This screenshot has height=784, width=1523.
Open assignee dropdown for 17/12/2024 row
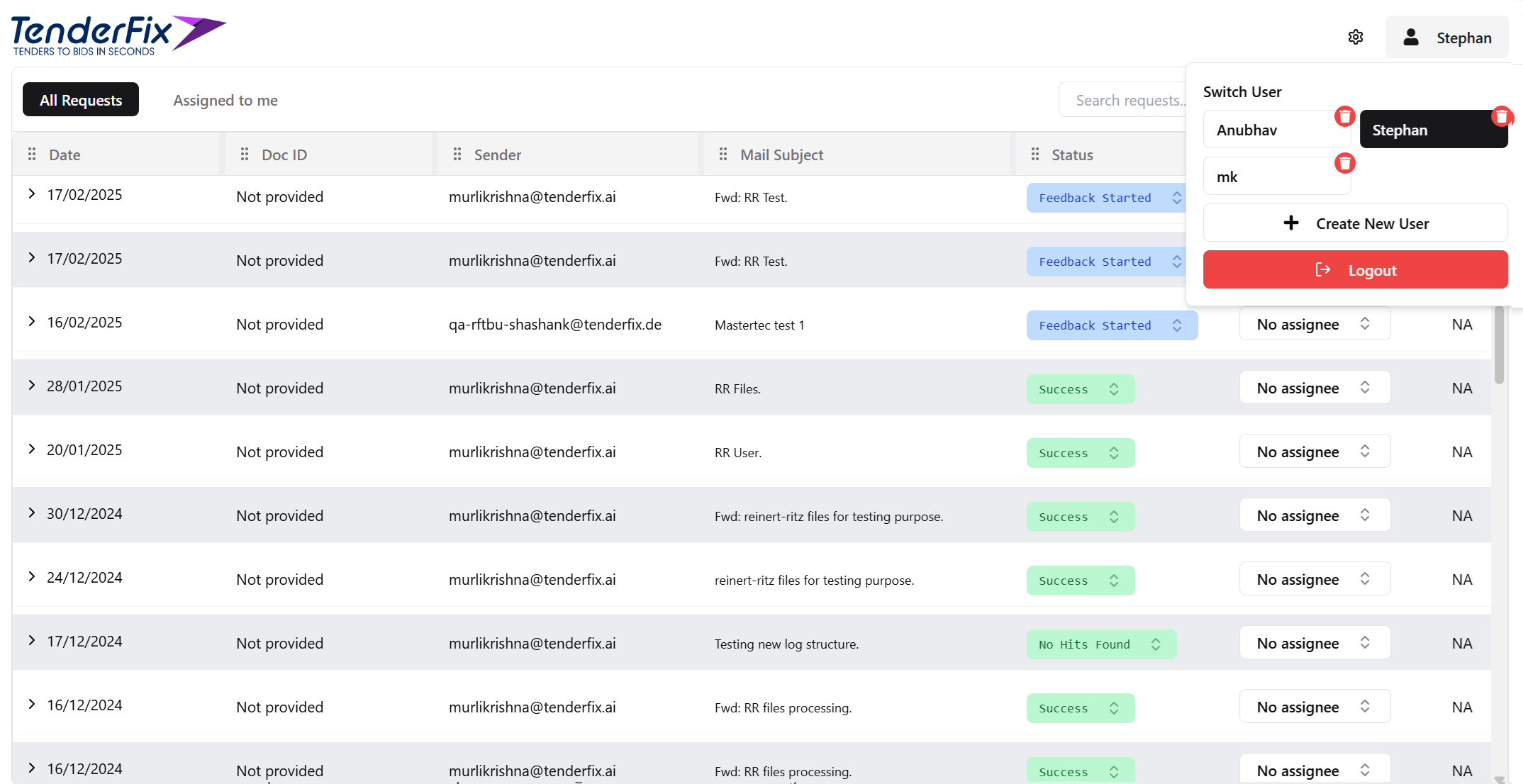coord(1315,643)
